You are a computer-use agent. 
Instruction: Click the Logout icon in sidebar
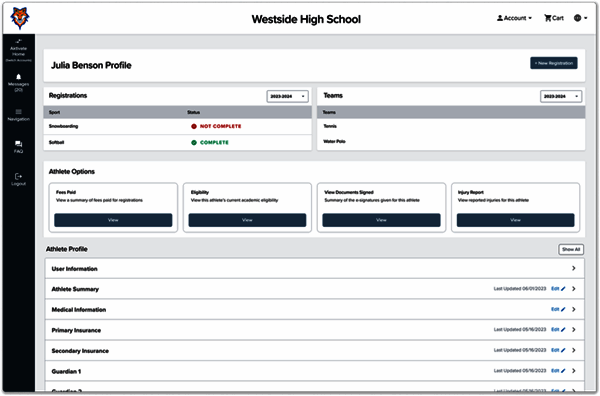coord(18,176)
